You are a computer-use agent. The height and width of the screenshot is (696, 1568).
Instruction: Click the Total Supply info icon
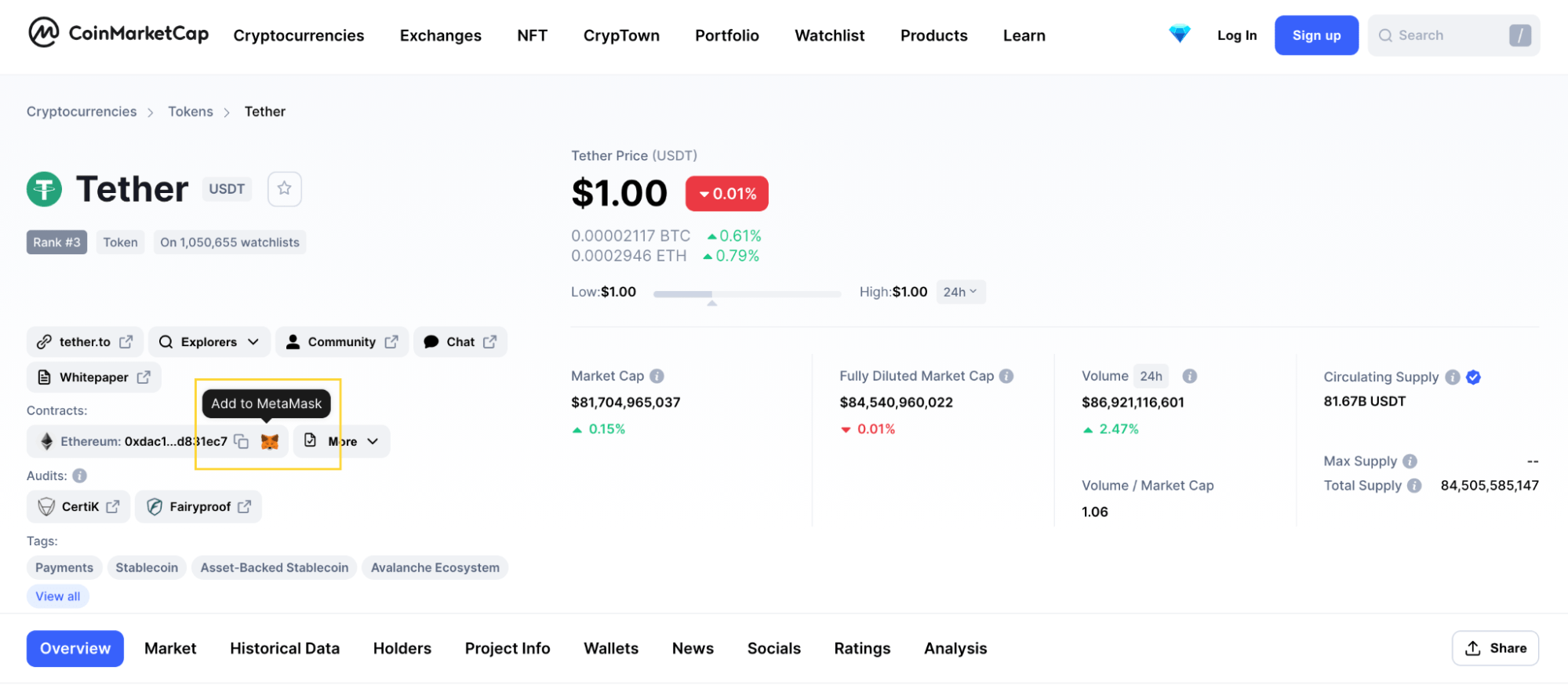pos(1414,486)
